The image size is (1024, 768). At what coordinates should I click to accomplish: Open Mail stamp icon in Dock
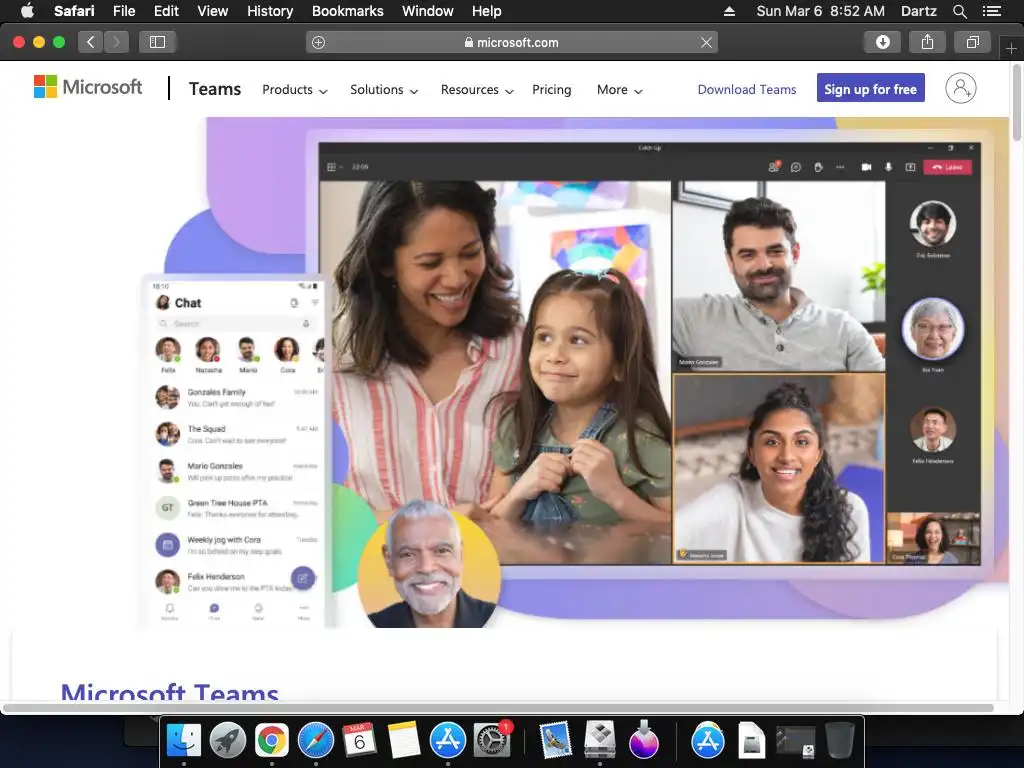556,740
